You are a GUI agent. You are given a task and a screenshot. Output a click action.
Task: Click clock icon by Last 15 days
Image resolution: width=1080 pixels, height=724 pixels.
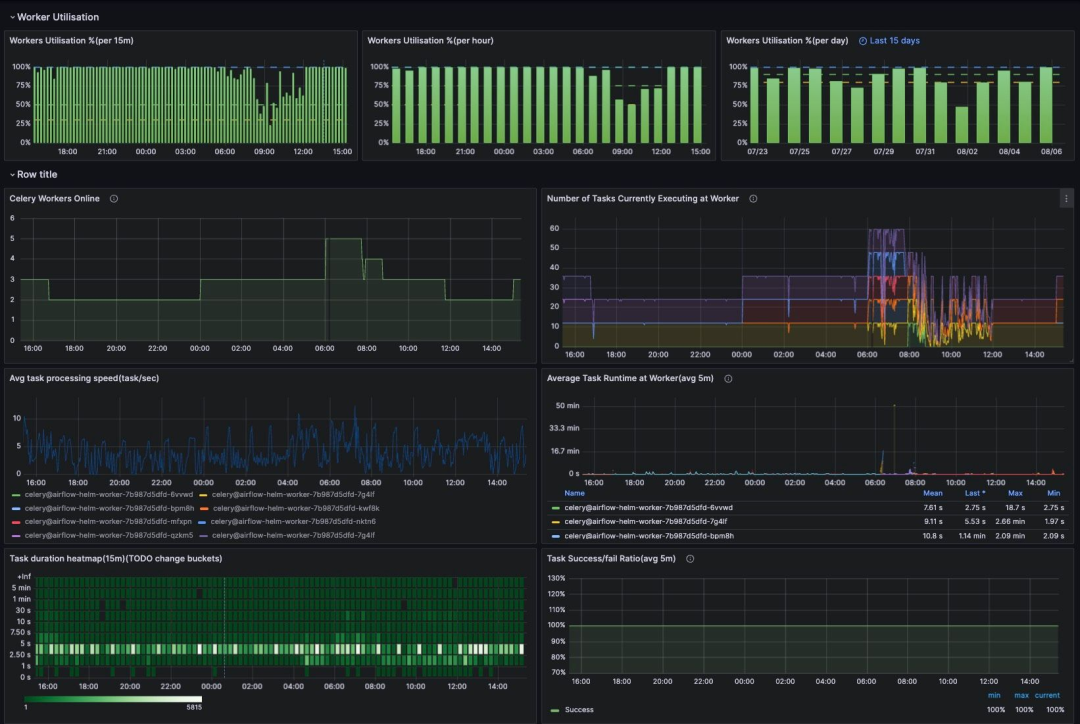coord(863,41)
